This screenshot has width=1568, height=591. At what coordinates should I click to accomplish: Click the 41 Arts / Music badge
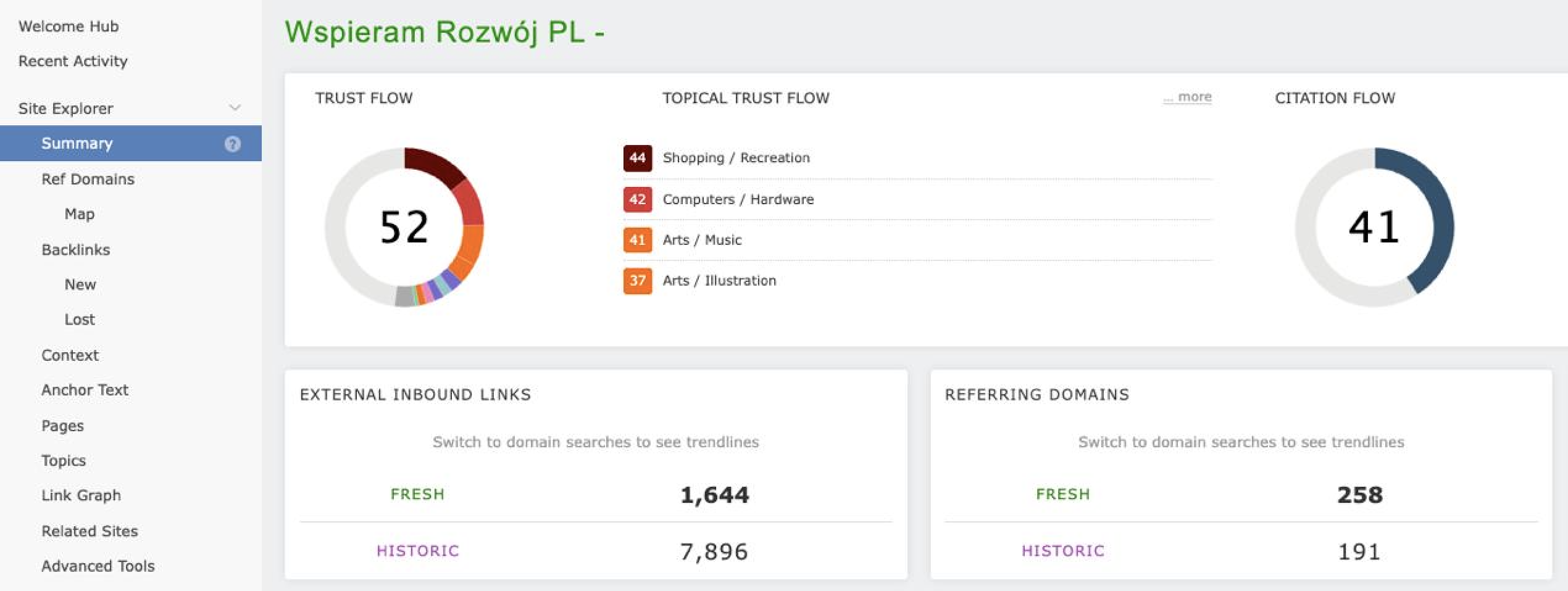point(637,240)
